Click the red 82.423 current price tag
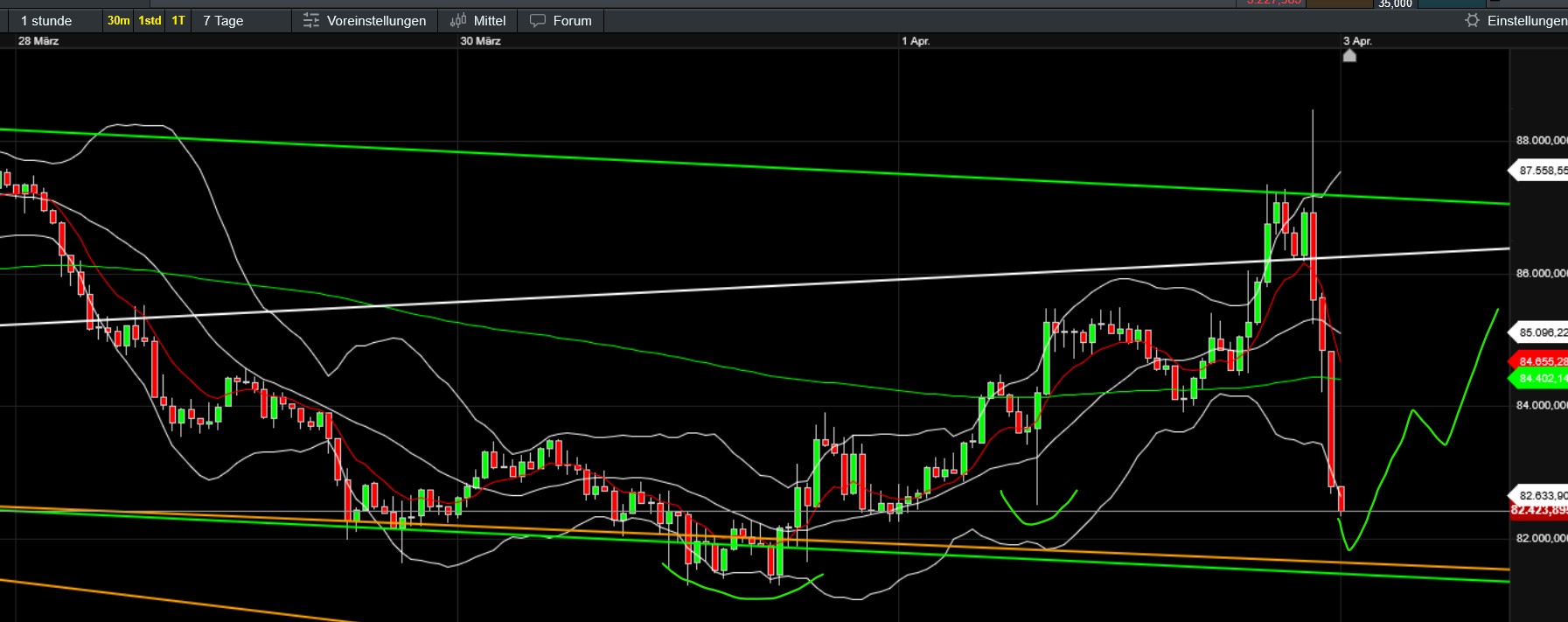 click(x=1540, y=510)
